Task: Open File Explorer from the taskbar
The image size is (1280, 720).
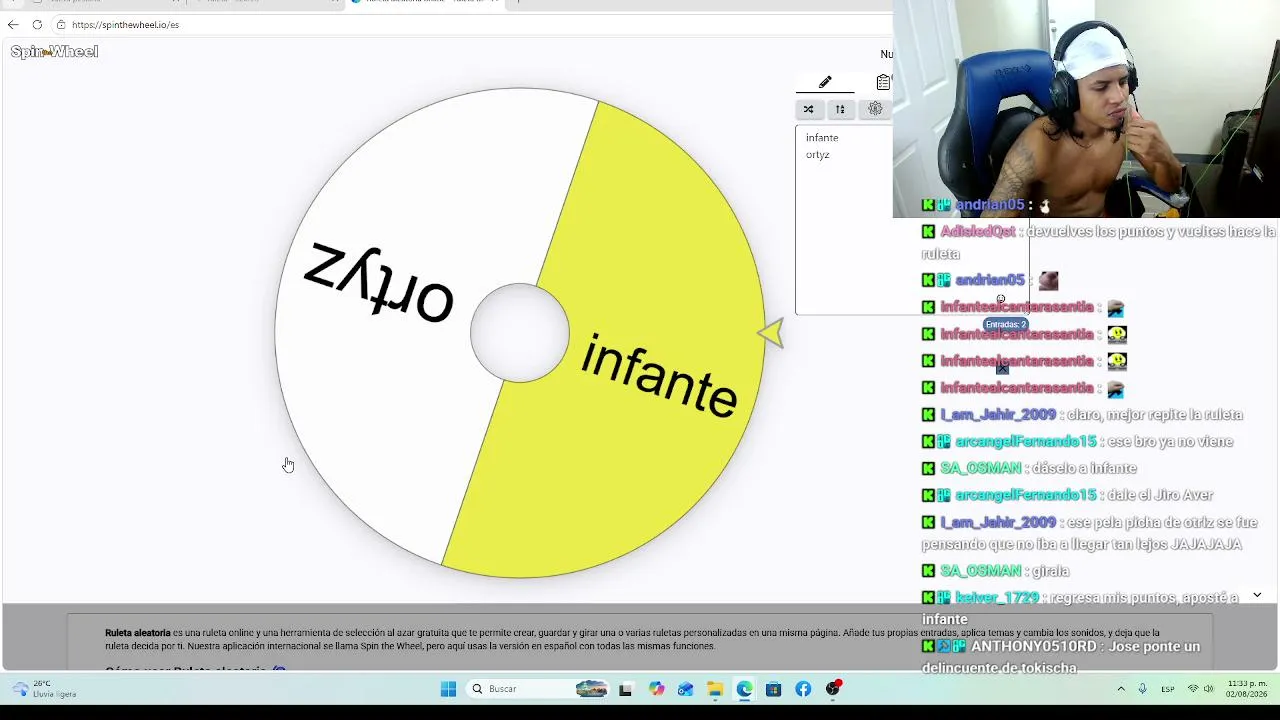Action: click(715, 689)
